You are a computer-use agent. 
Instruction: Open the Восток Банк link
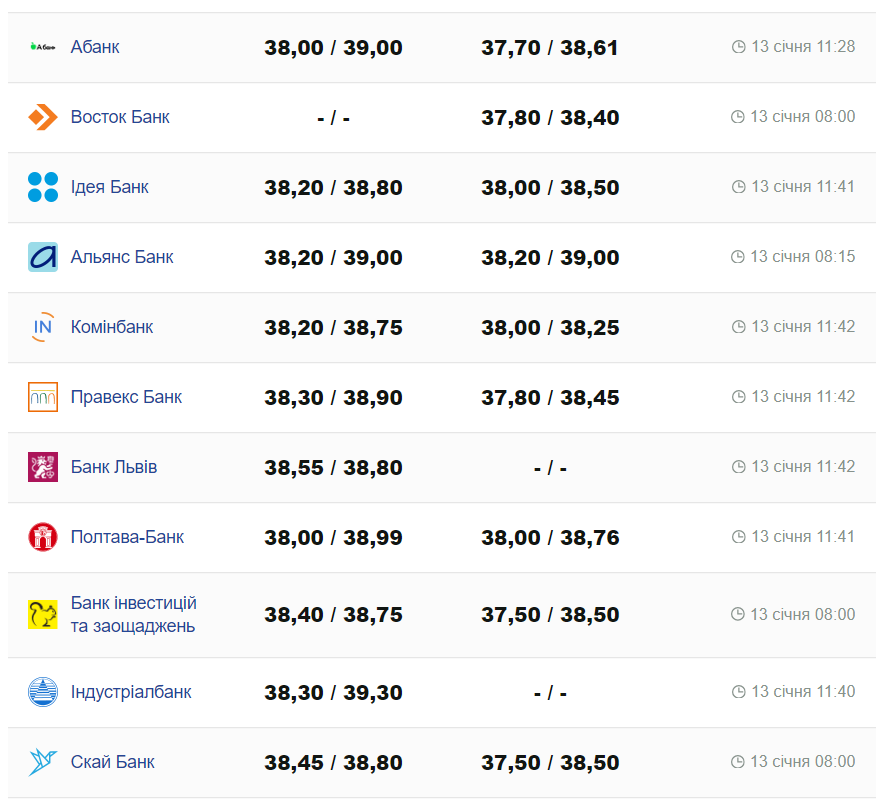pyautogui.click(x=120, y=117)
